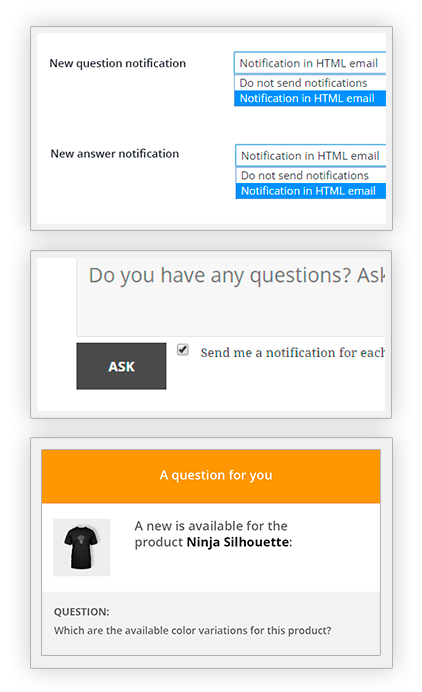The width and height of the screenshot is (422, 692).
Task: Open the New answer notification dropdown
Action: click(310, 156)
